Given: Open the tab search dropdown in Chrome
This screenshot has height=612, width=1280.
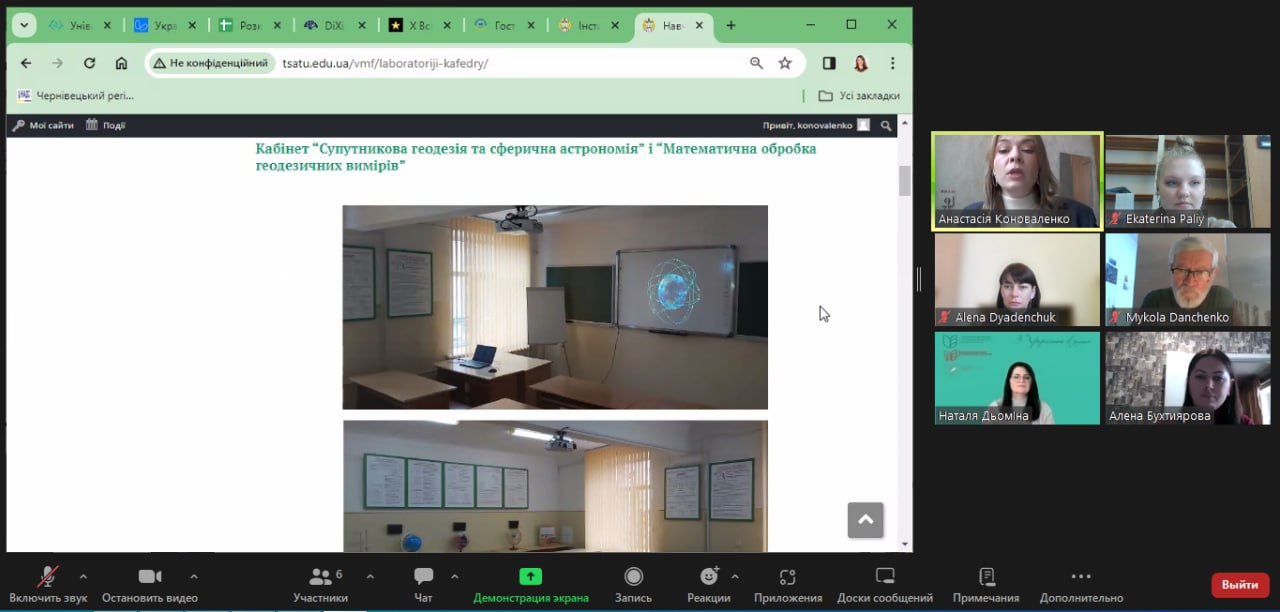Looking at the screenshot, I should (24, 25).
